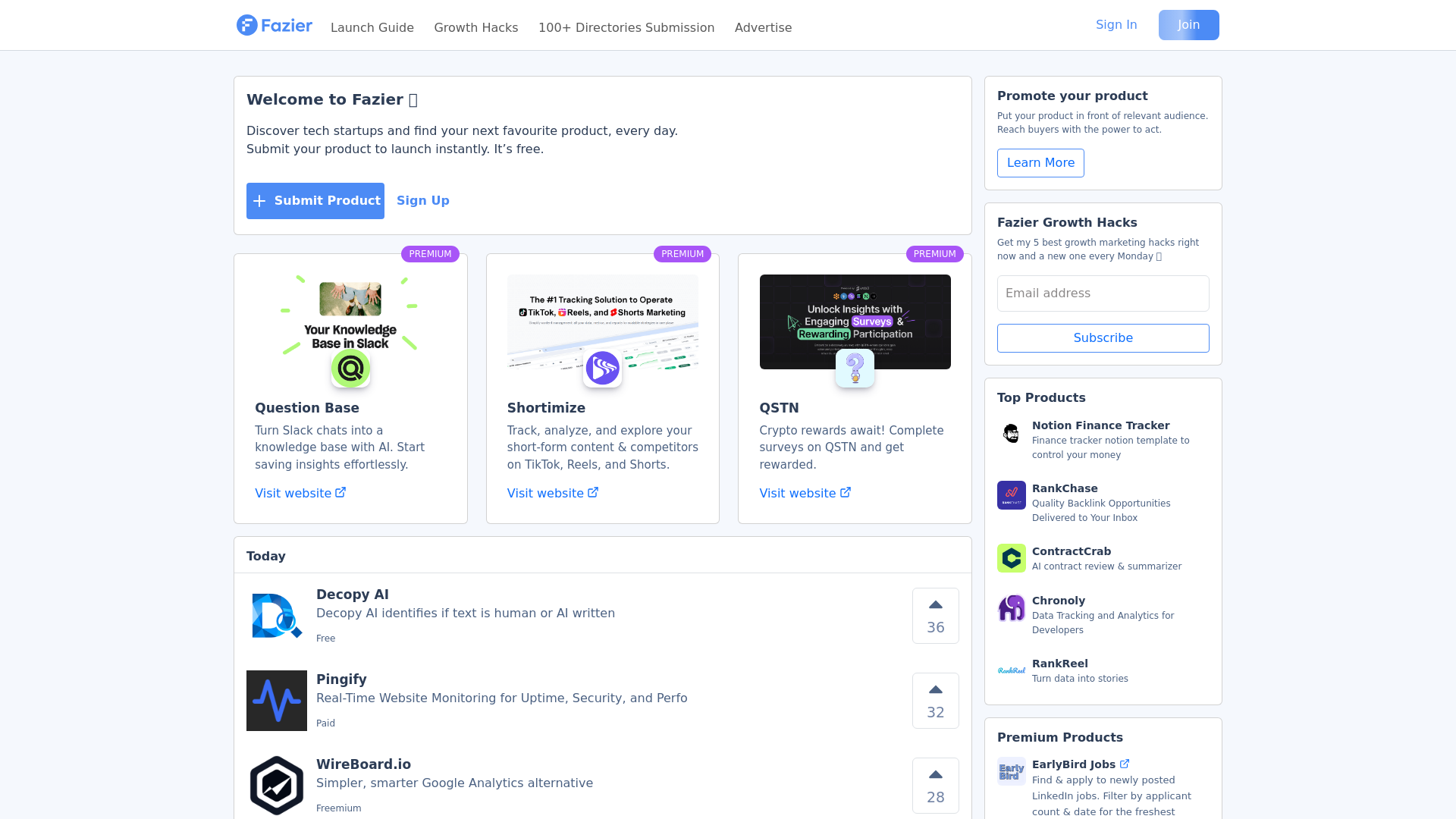Click the Sign Up link

tap(423, 200)
